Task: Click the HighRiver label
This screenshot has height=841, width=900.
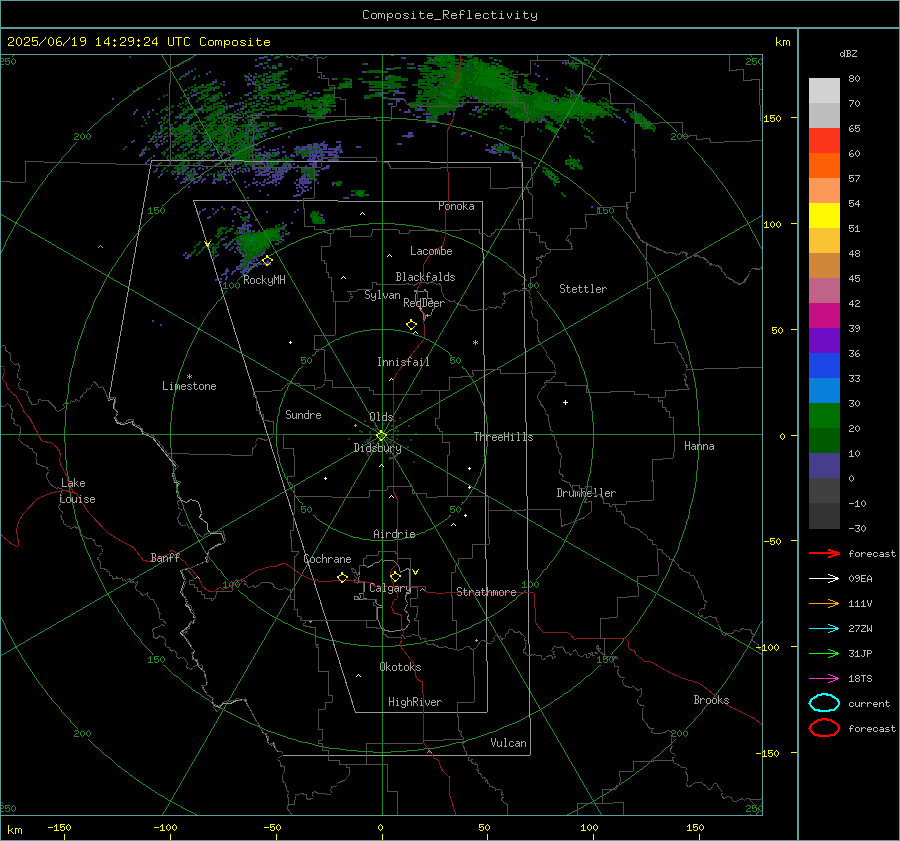Action: tap(415, 702)
